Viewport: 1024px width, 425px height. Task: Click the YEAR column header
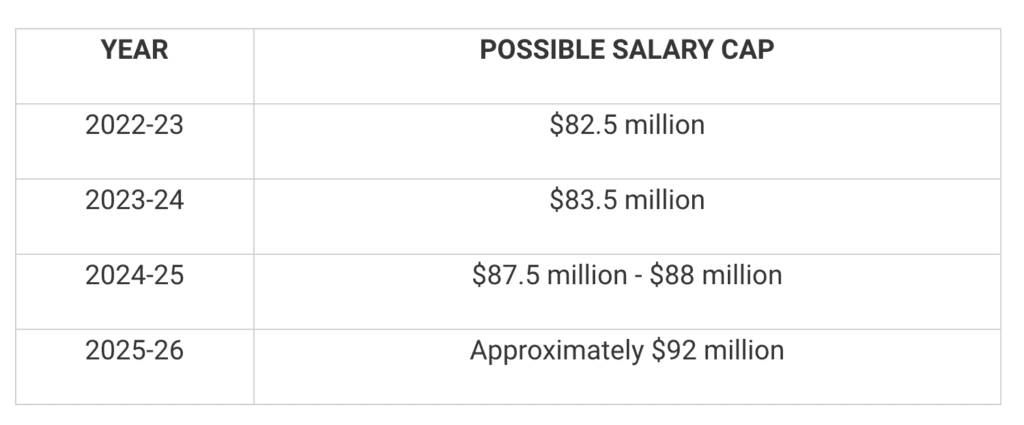[134, 50]
